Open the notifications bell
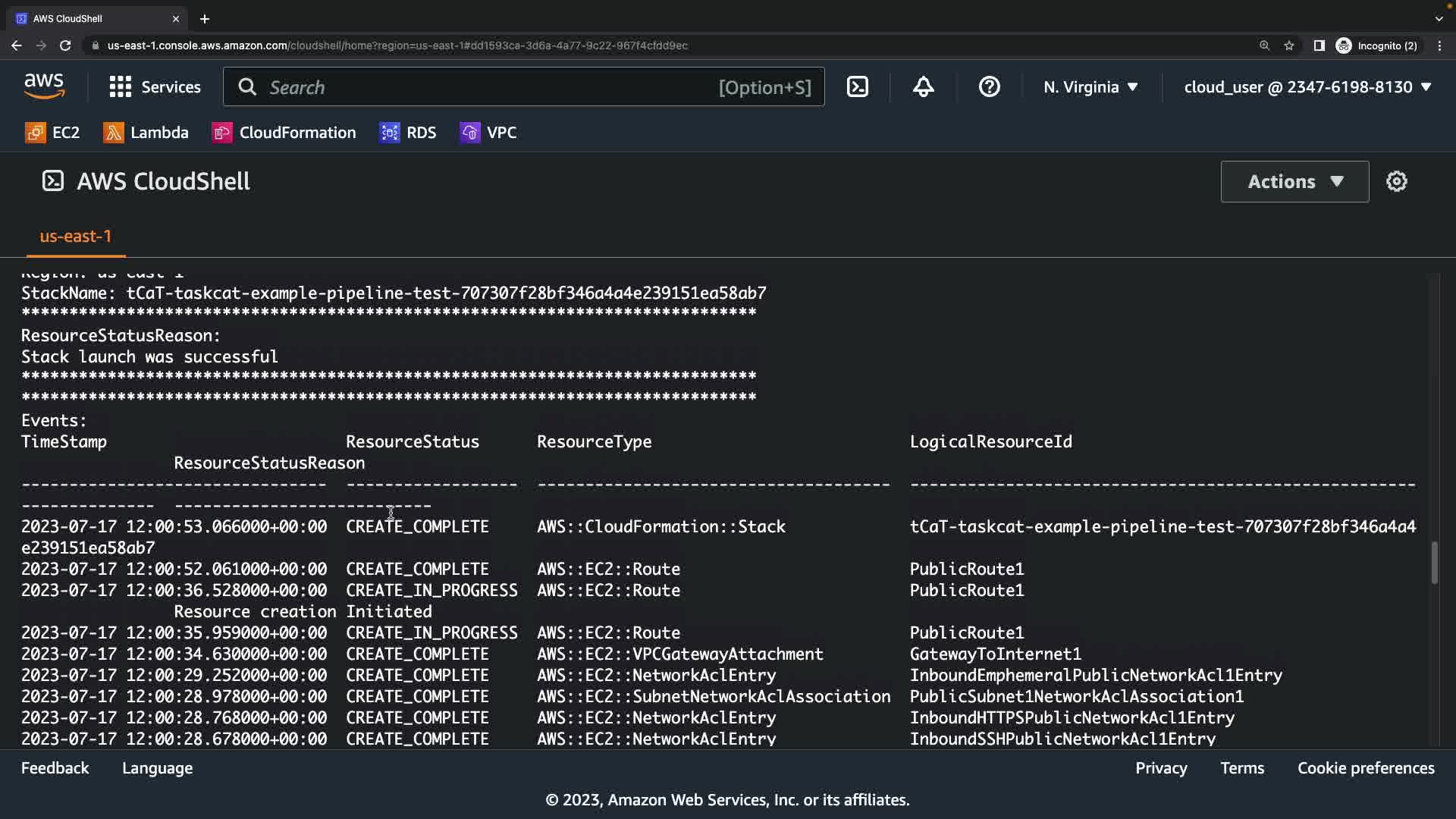 [923, 87]
